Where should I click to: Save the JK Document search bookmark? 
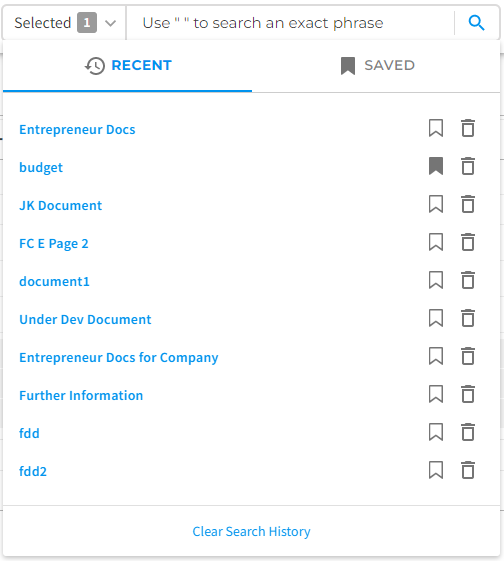click(x=436, y=204)
